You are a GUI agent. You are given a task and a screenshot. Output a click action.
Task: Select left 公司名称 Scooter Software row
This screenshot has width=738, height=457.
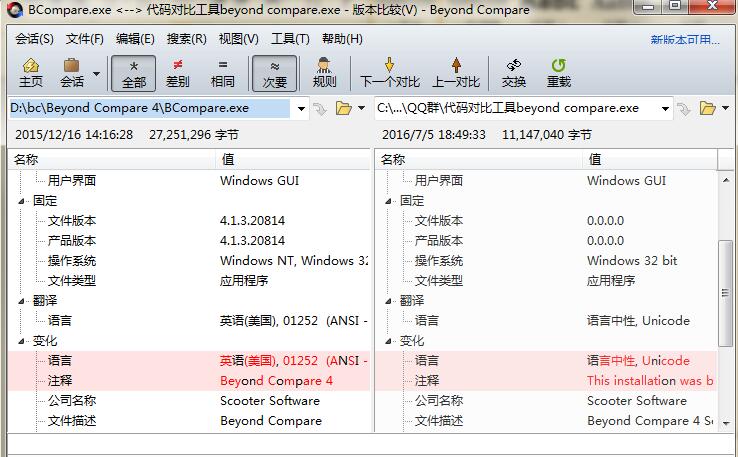click(189, 401)
